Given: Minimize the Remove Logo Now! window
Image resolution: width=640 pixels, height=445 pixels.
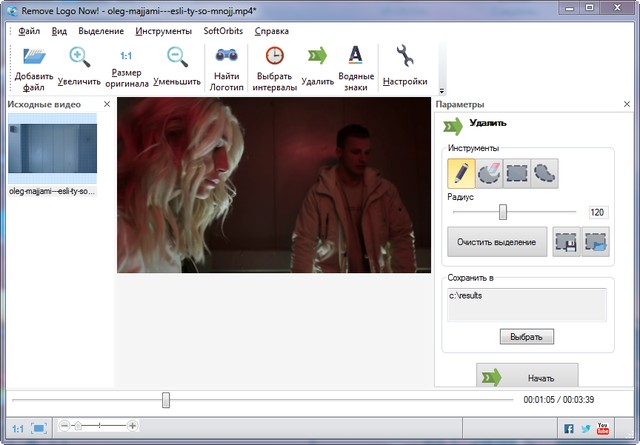Looking at the screenshot, I should tap(570, 8).
